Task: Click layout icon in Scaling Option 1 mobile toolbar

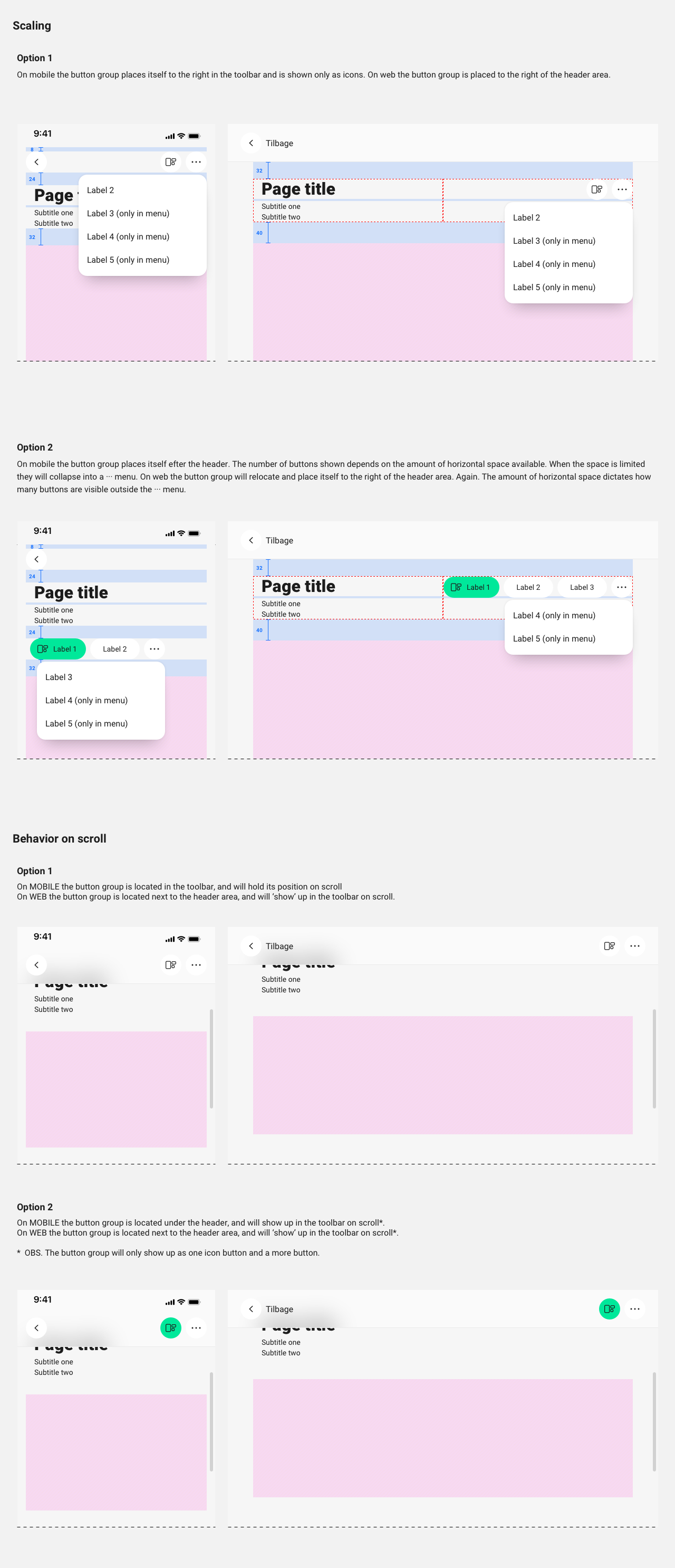Action: [x=171, y=162]
